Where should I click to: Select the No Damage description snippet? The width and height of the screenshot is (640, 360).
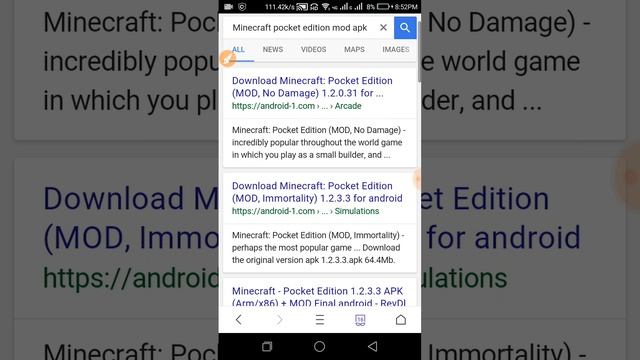(x=319, y=142)
